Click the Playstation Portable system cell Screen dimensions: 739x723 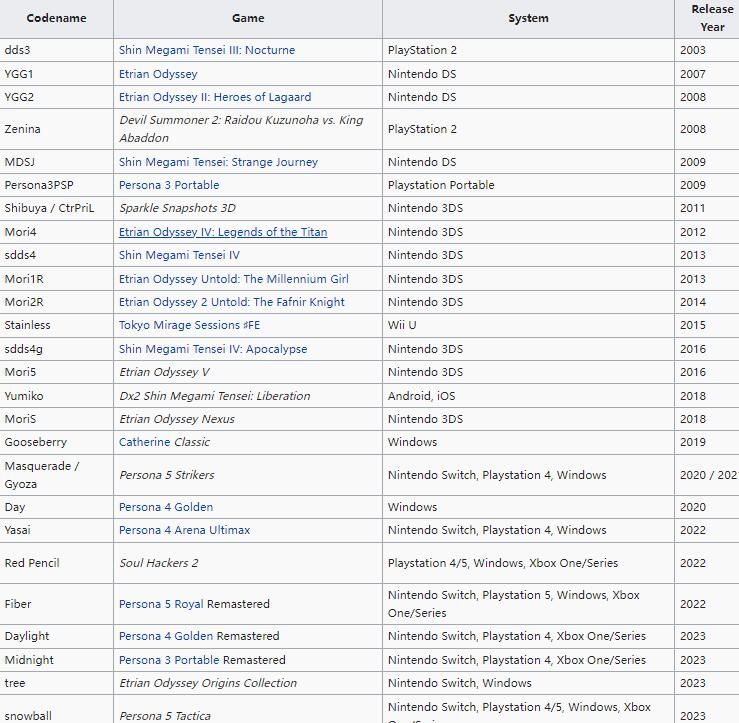click(528, 185)
